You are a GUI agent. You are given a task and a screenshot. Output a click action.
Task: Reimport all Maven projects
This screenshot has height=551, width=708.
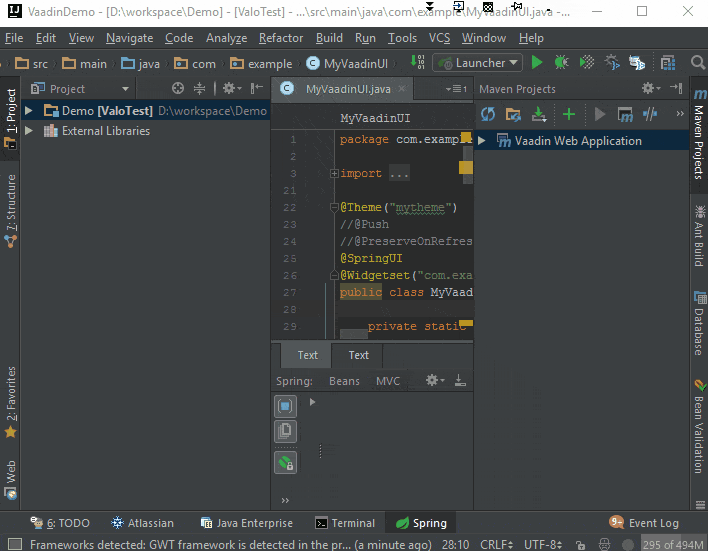[x=489, y=114]
